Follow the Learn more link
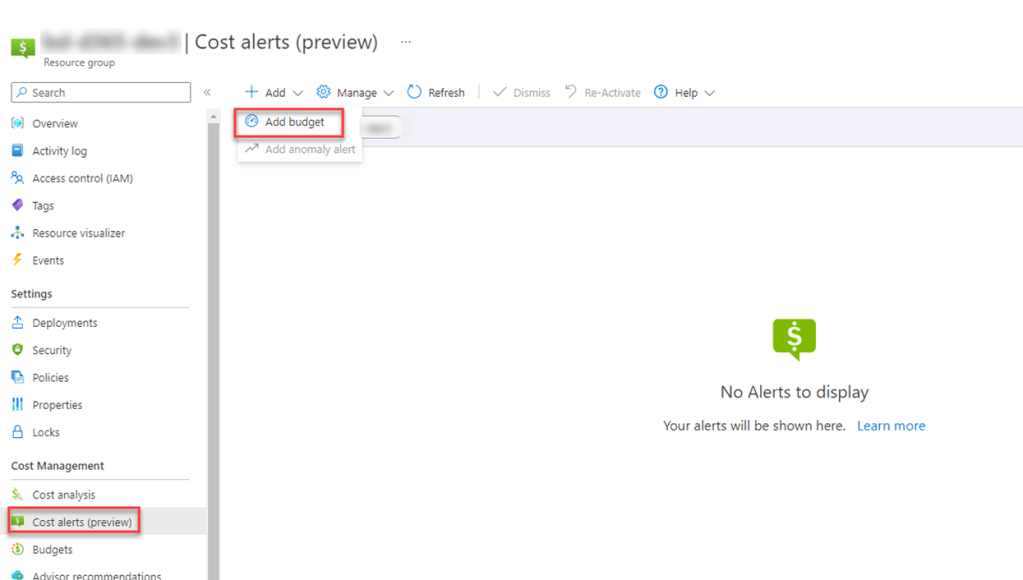Image resolution: width=1023 pixels, height=580 pixels. [890, 426]
